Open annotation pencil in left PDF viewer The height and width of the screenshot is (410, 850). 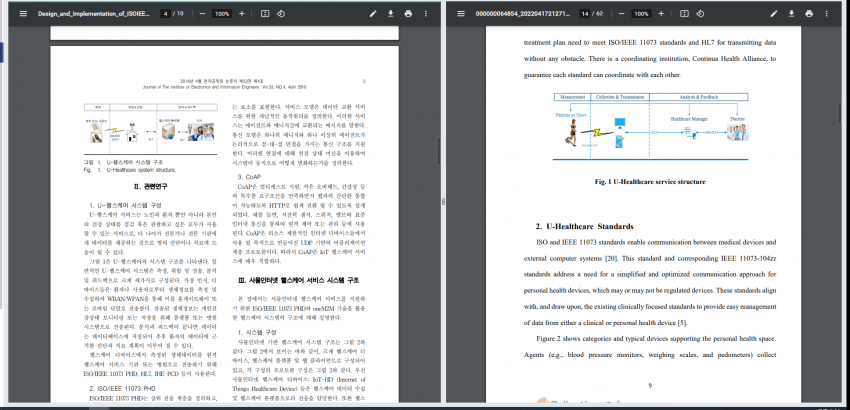coord(373,14)
